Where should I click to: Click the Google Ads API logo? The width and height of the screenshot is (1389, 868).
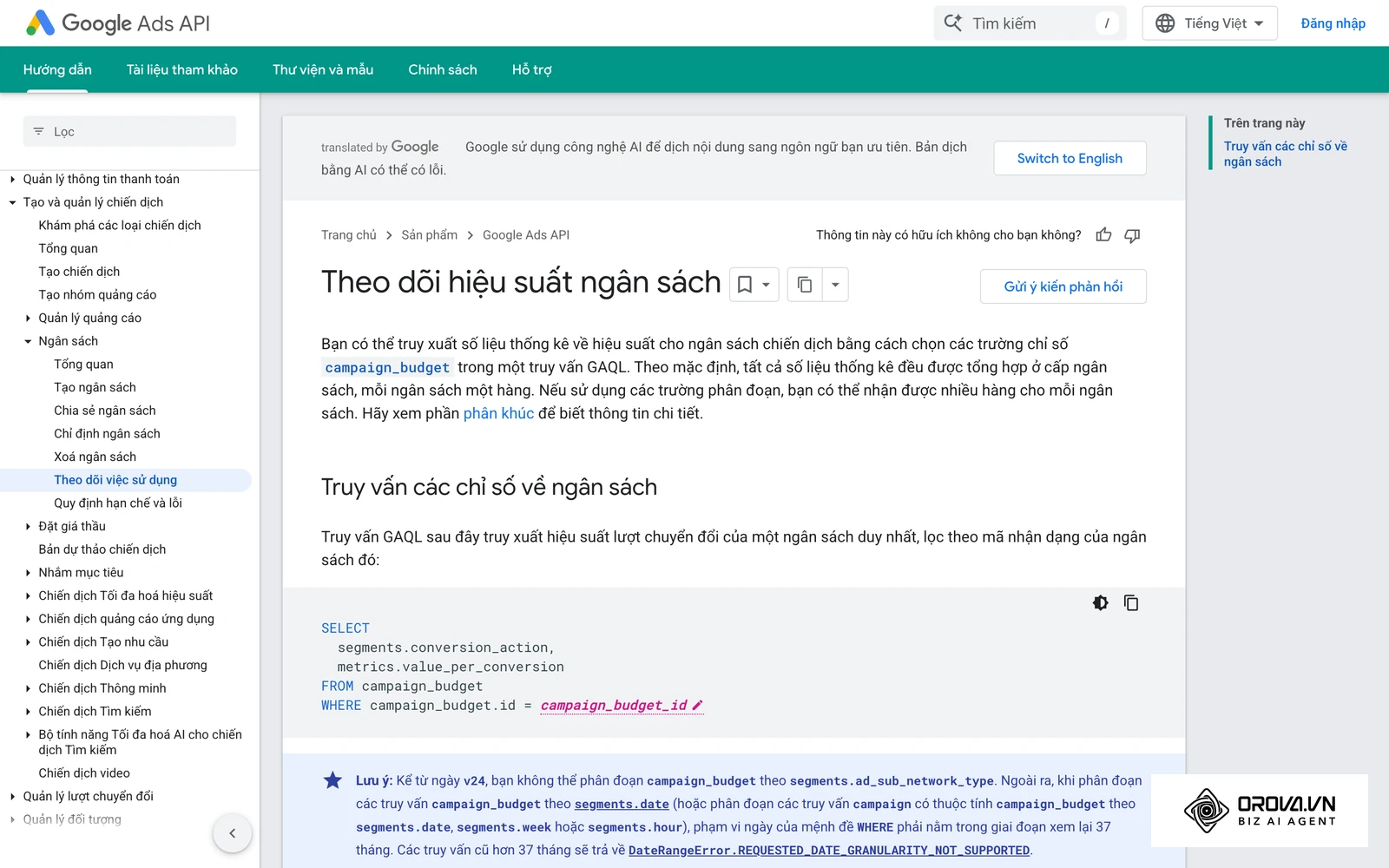click(118, 23)
